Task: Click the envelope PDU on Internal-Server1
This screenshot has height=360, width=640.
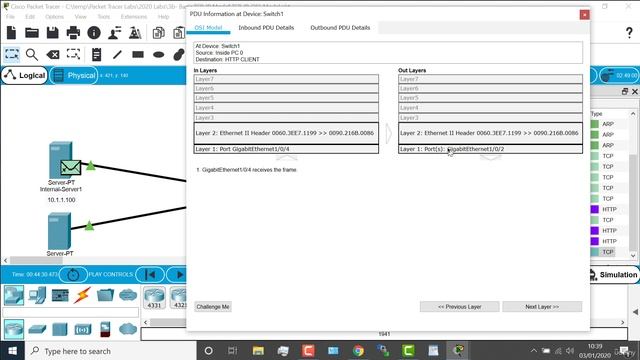Action: tap(71, 167)
